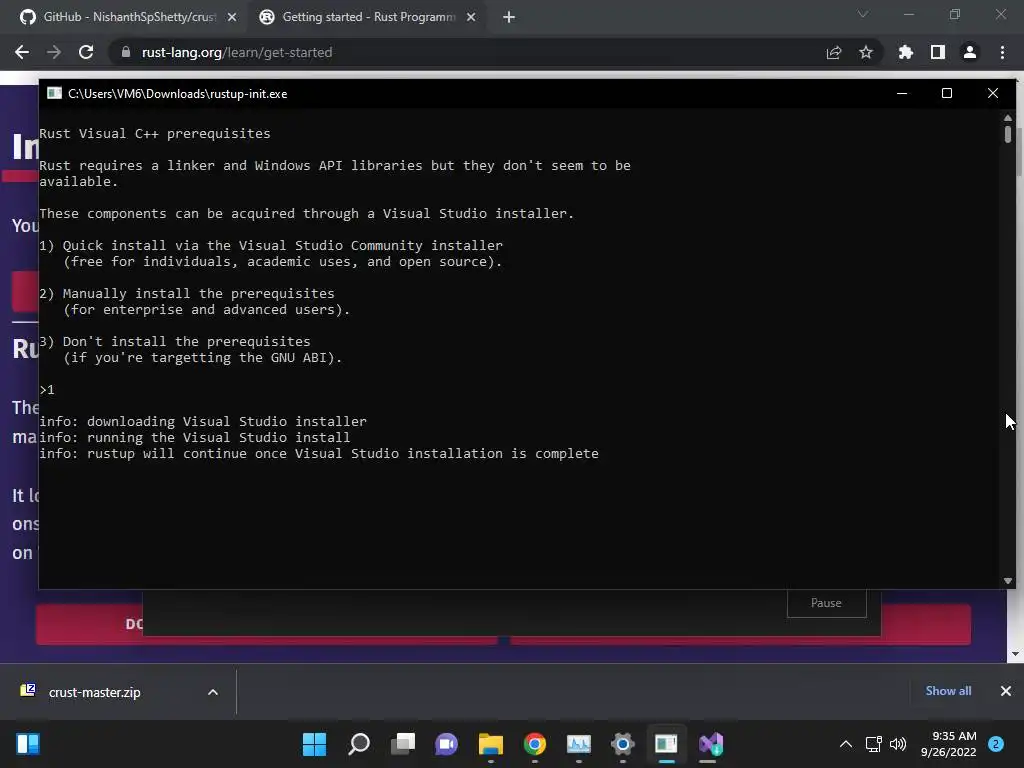Open Chrome tab search chevron
The height and width of the screenshot is (768, 1024).
pos(863,14)
